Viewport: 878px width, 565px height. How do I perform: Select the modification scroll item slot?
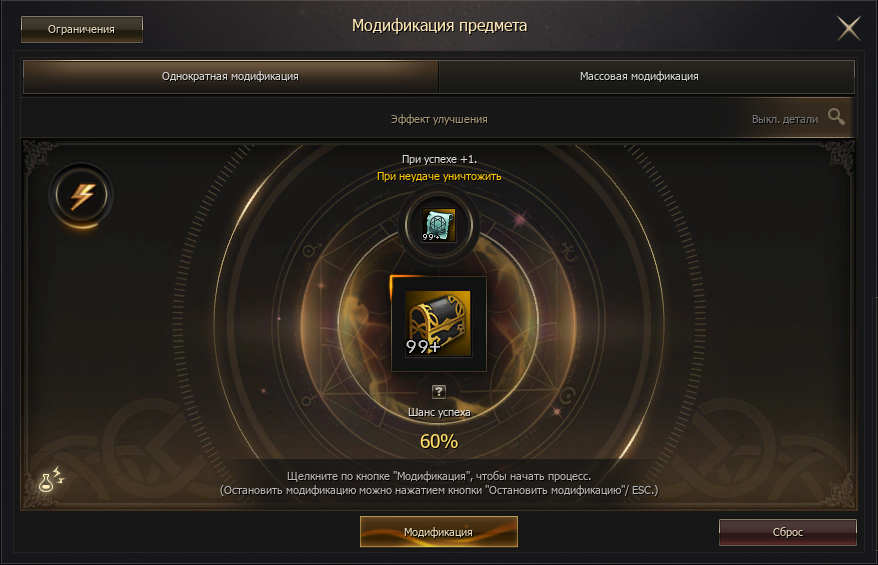(438, 225)
